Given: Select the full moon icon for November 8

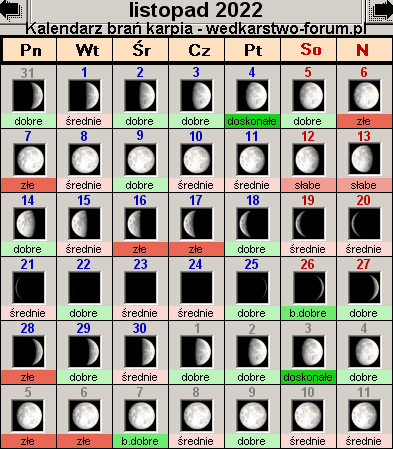Looking at the screenshot, I should coord(84,160).
